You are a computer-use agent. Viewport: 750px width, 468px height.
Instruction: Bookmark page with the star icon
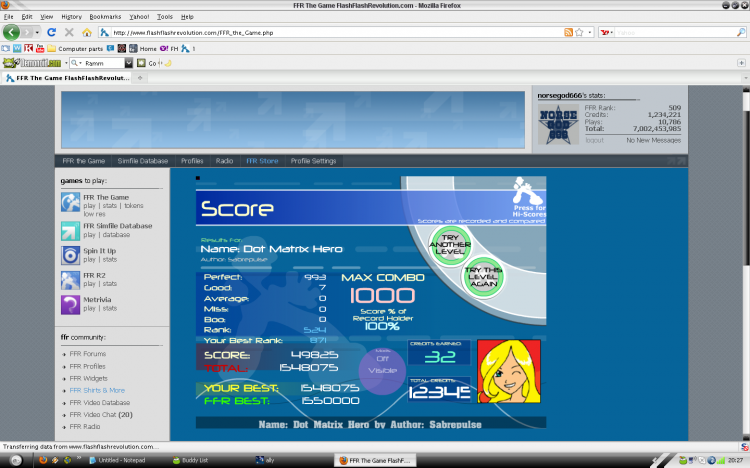point(579,33)
